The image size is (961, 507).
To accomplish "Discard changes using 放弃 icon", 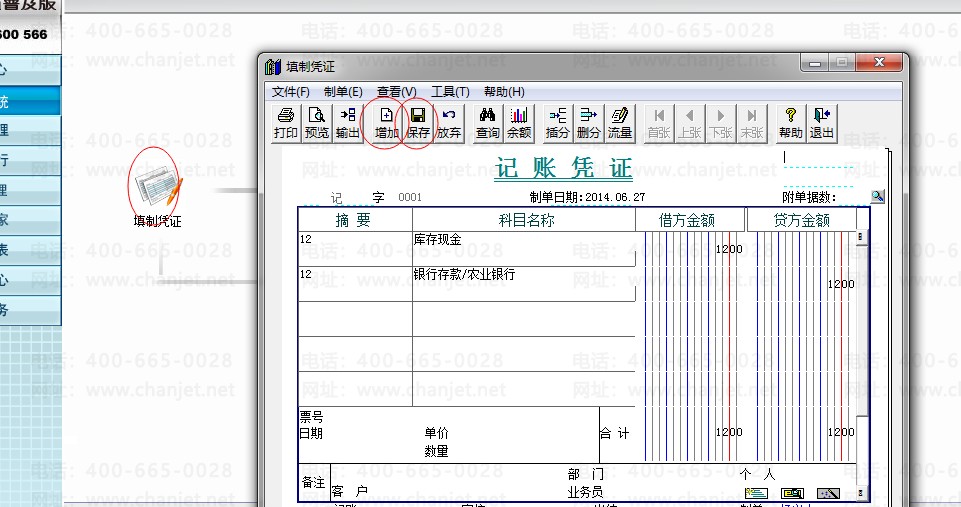I will click(x=449, y=123).
